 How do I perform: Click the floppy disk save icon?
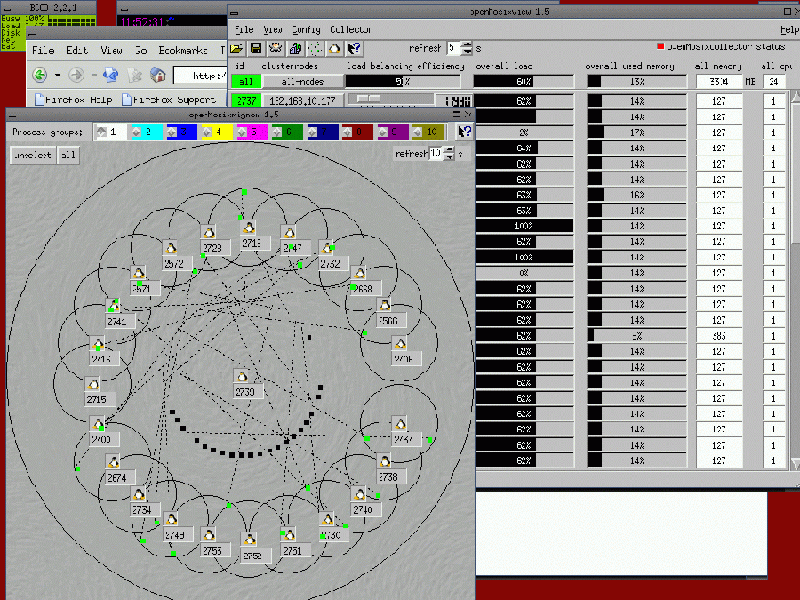point(256,48)
